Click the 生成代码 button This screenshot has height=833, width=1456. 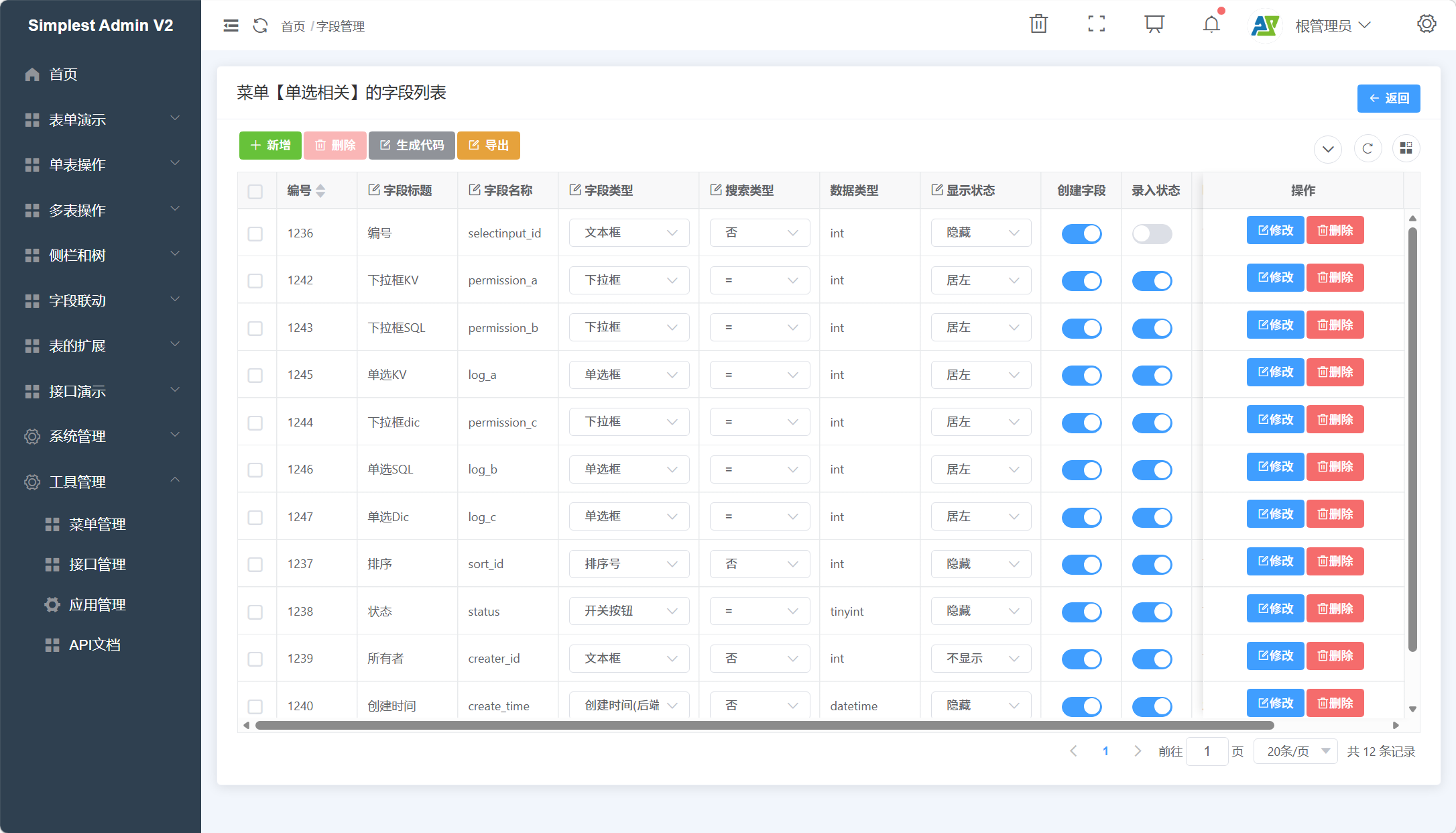(412, 145)
